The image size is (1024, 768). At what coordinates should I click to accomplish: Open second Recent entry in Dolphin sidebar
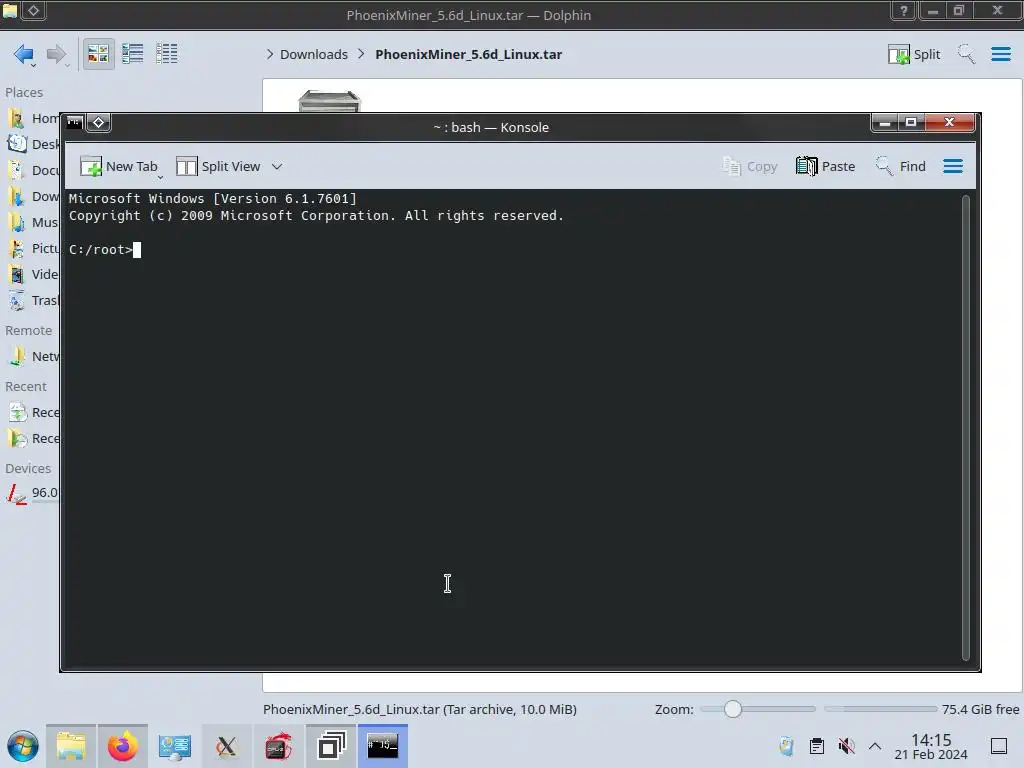point(33,439)
